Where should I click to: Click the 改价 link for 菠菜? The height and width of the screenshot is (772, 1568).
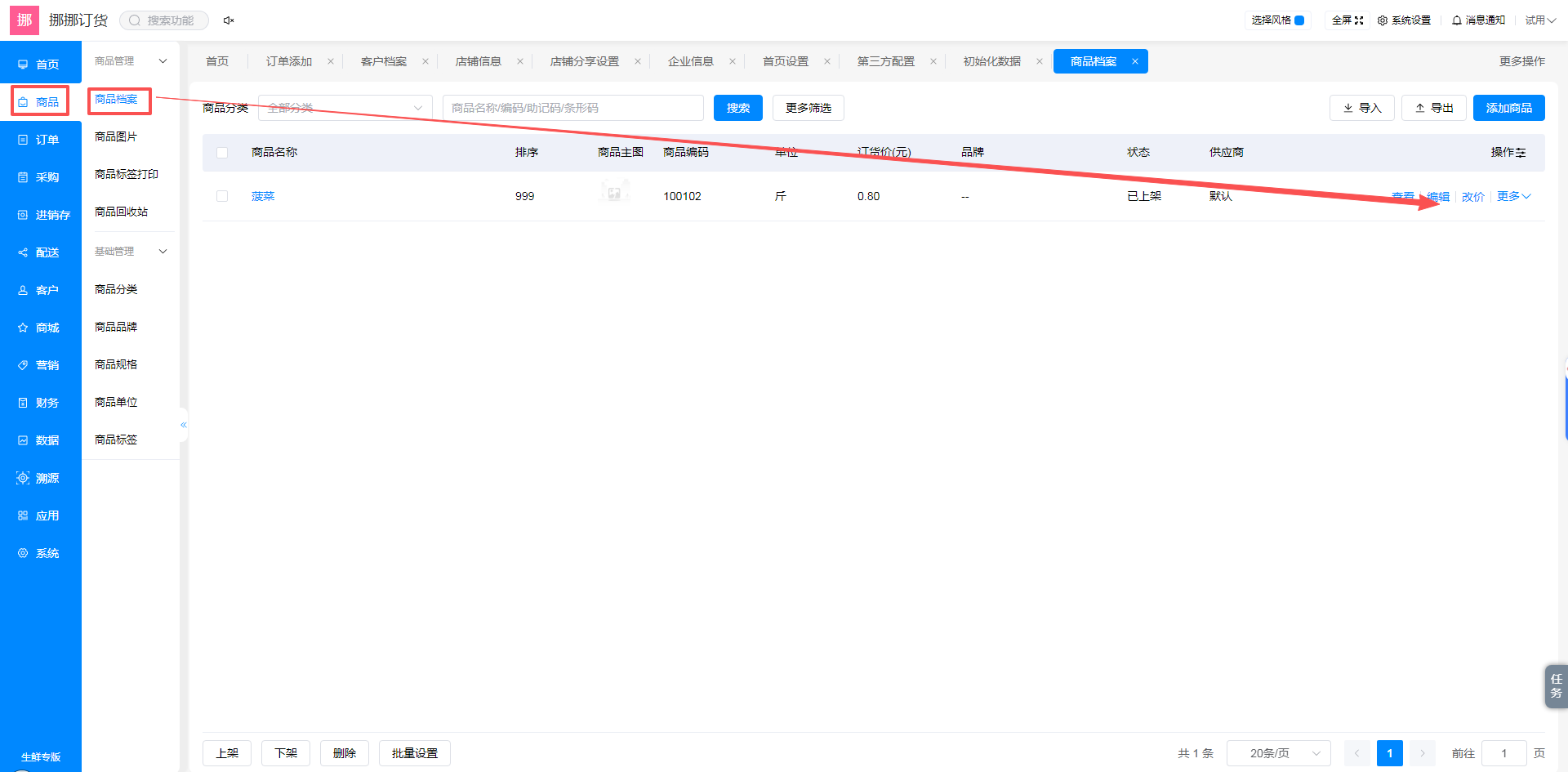[1473, 197]
